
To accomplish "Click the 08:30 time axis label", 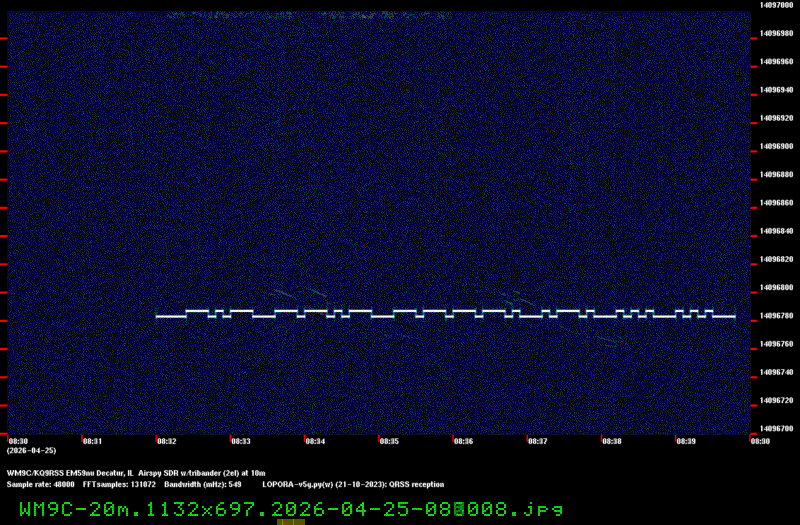I will 18,441.
